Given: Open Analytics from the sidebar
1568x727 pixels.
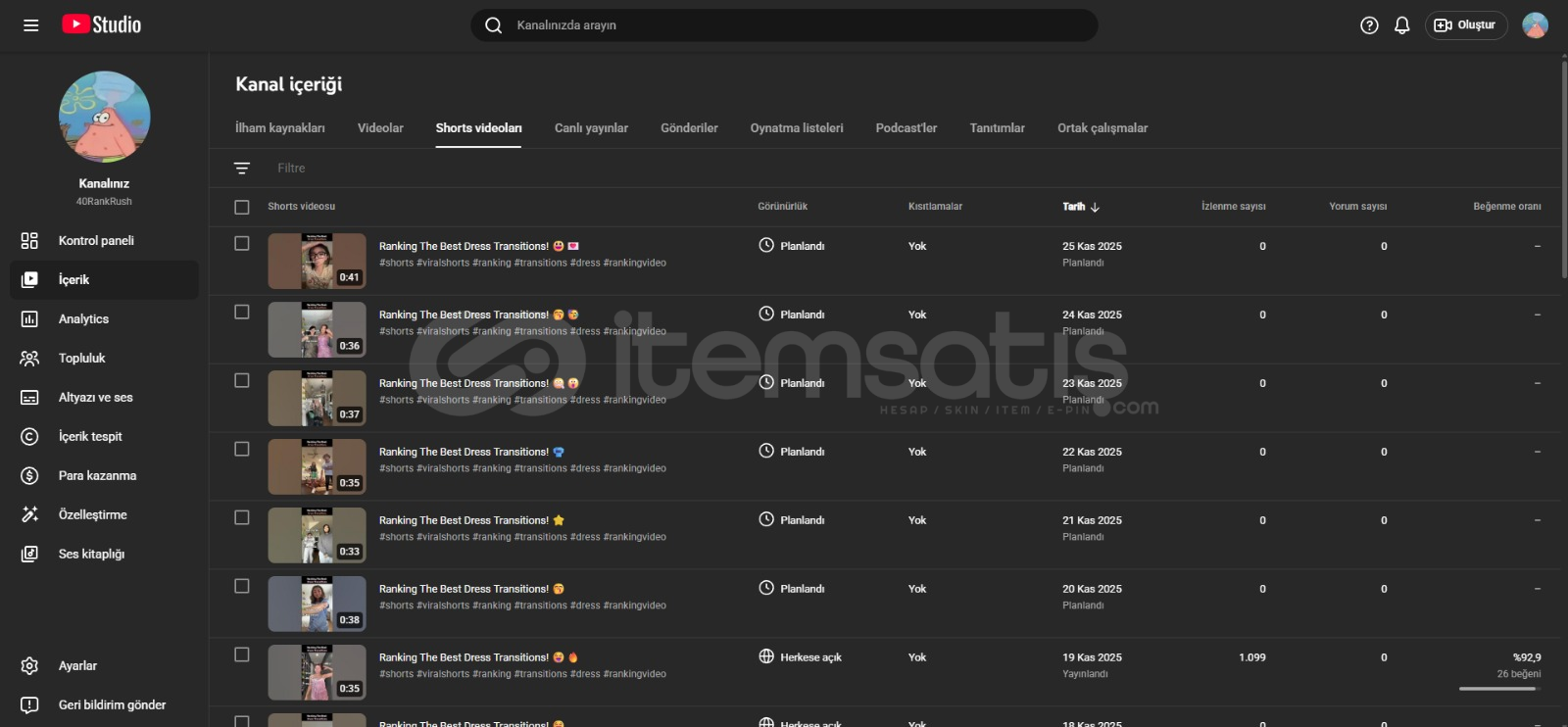Looking at the screenshot, I should pyautogui.click(x=83, y=319).
